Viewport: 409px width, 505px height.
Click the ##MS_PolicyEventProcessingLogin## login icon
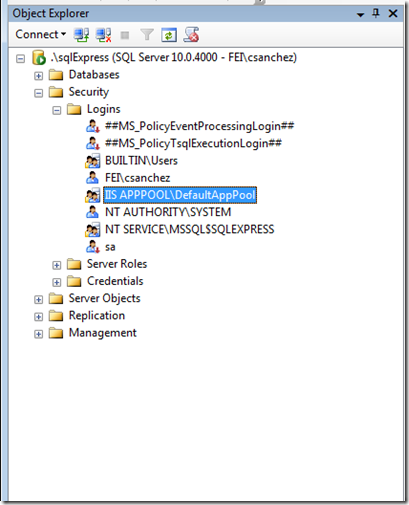pyautogui.click(x=92, y=126)
